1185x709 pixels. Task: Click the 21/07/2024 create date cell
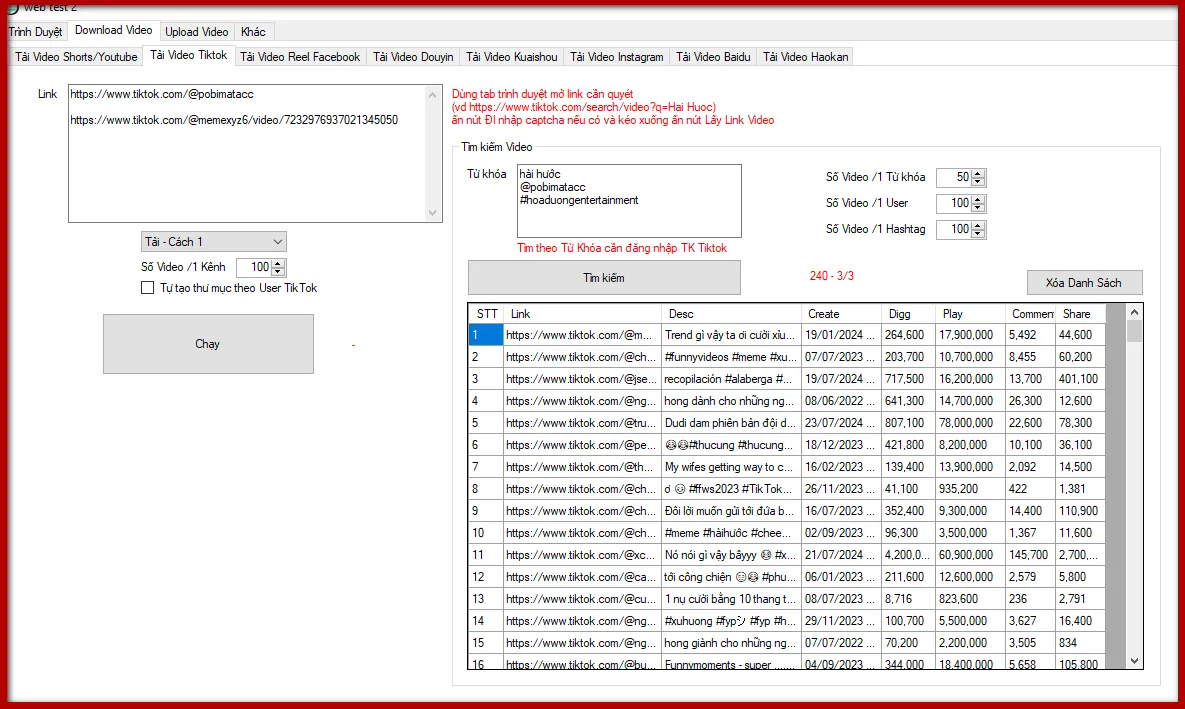pyautogui.click(x=840, y=555)
